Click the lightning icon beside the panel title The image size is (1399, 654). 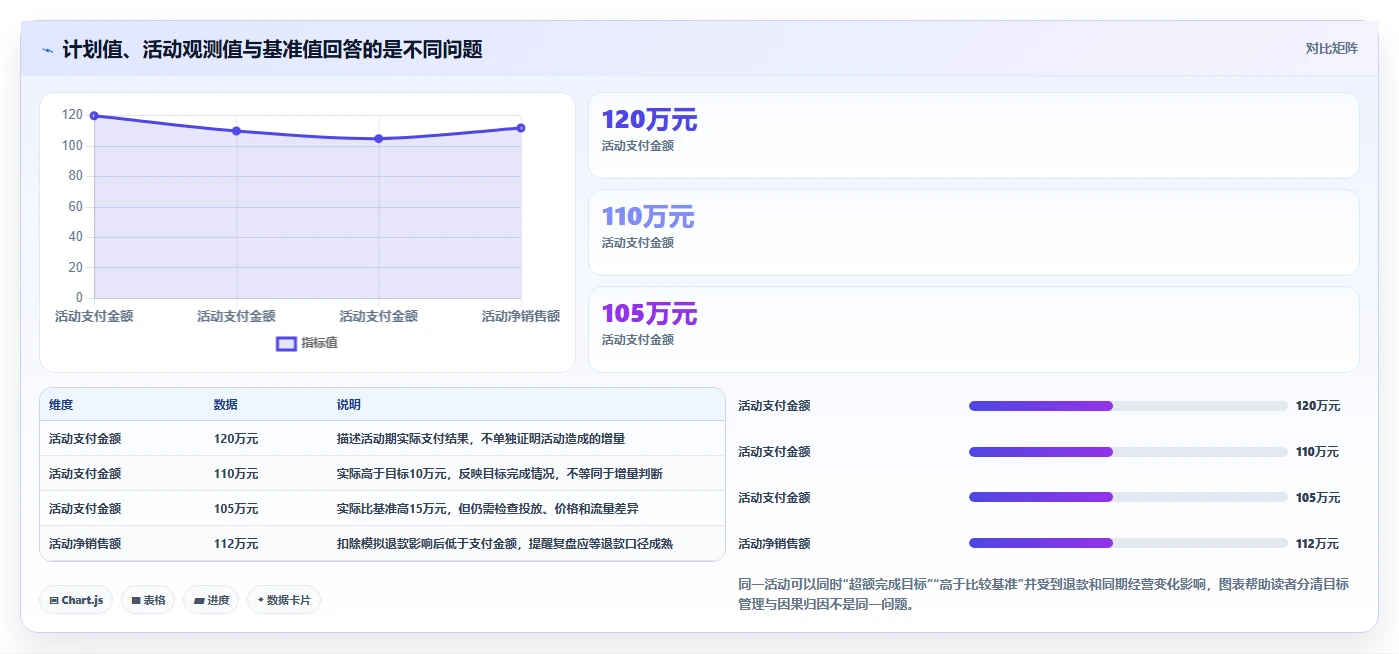coord(48,50)
